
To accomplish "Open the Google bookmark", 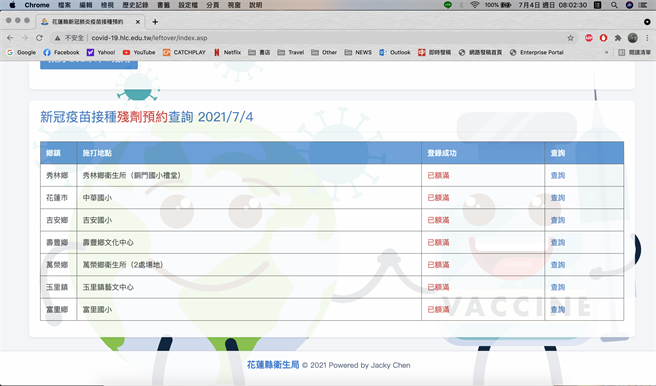I will point(21,52).
